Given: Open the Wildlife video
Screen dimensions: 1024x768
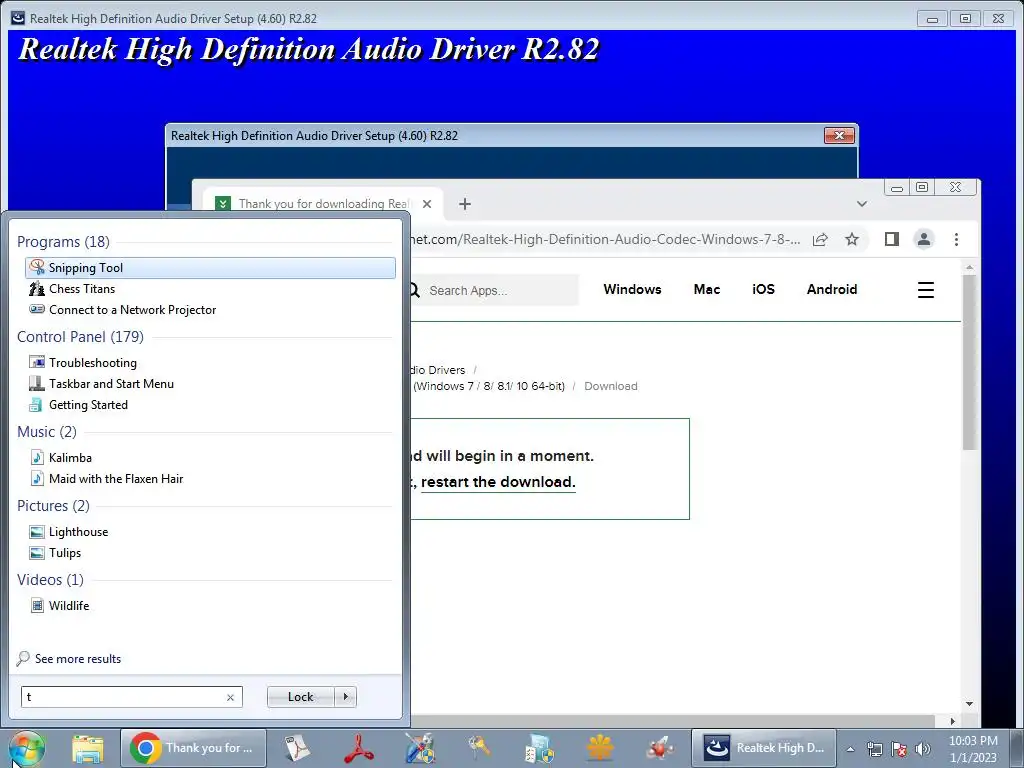Looking at the screenshot, I should click(69, 605).
